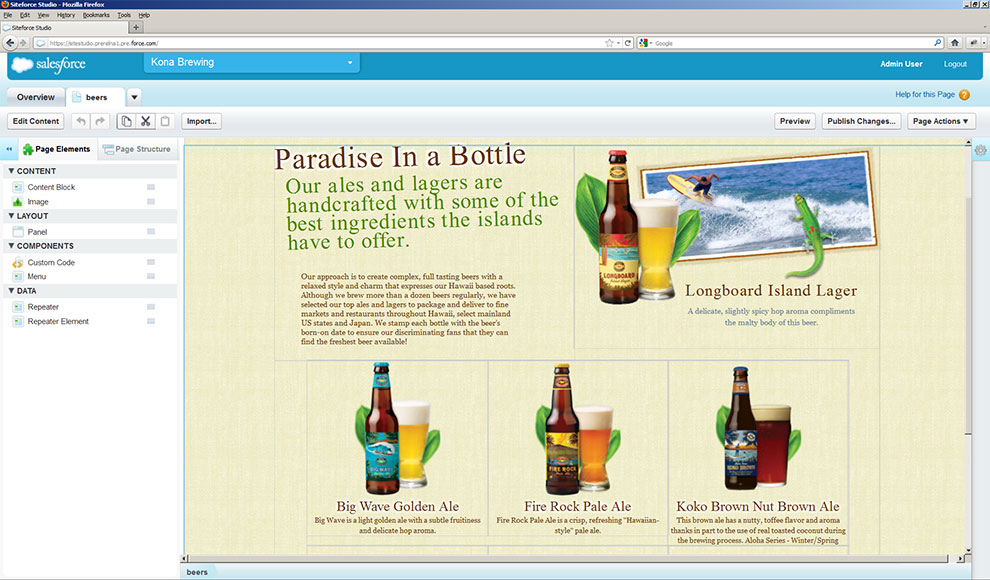Click the Salesforce logo
Screen dimensions: 990x580
pyautogui.click(x=49, y=64)
